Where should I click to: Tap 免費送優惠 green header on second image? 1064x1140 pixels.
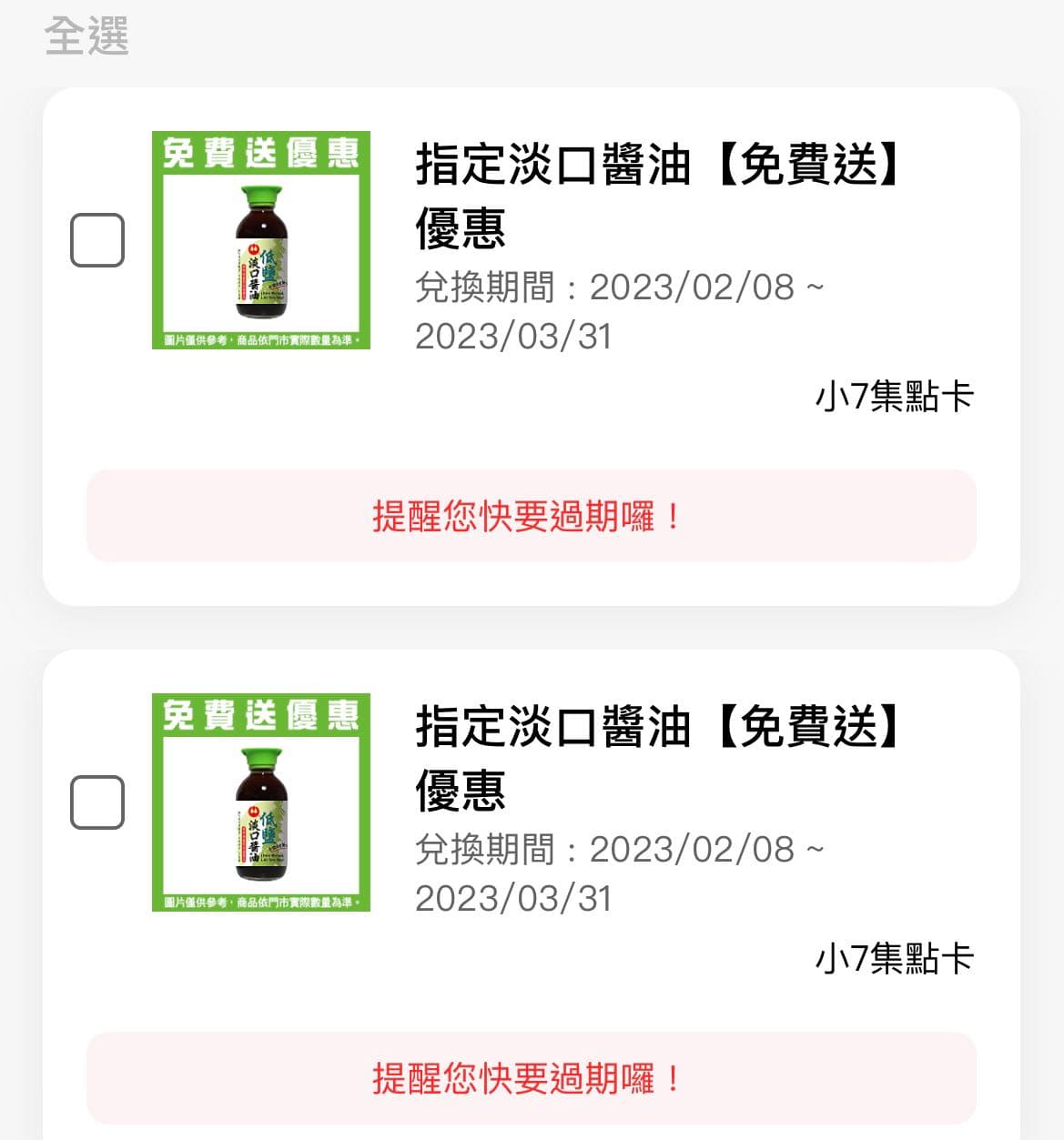[261, 715]
